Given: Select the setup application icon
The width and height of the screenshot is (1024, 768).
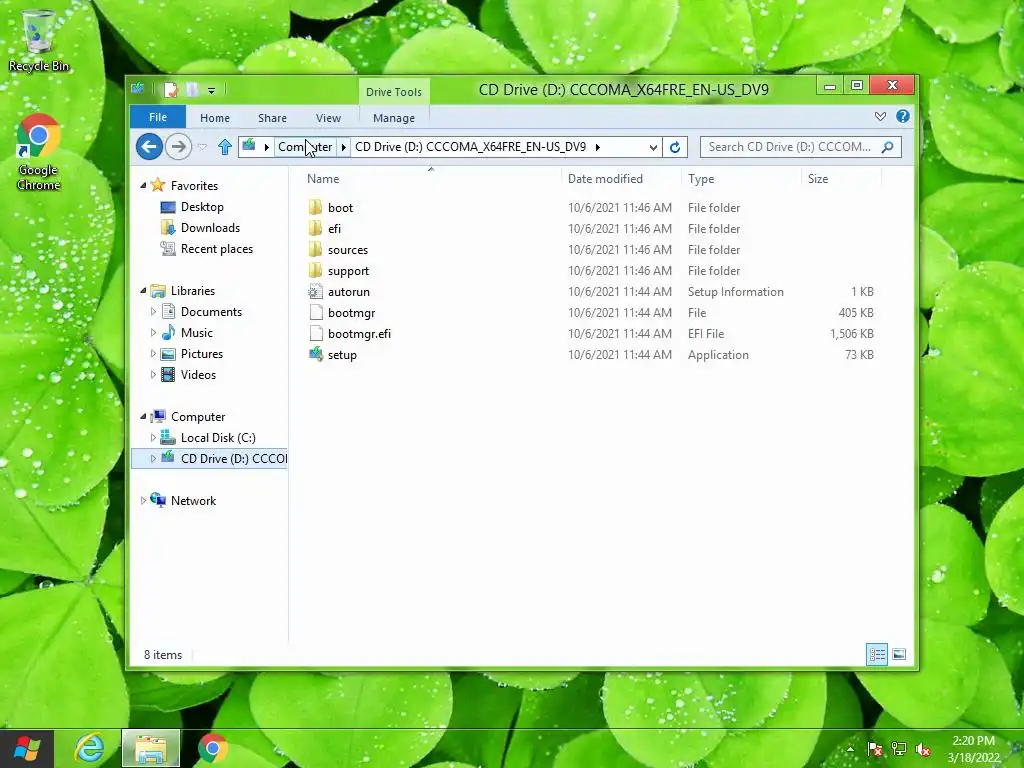Looking at the screenshot, I should (x=315, y=354).
